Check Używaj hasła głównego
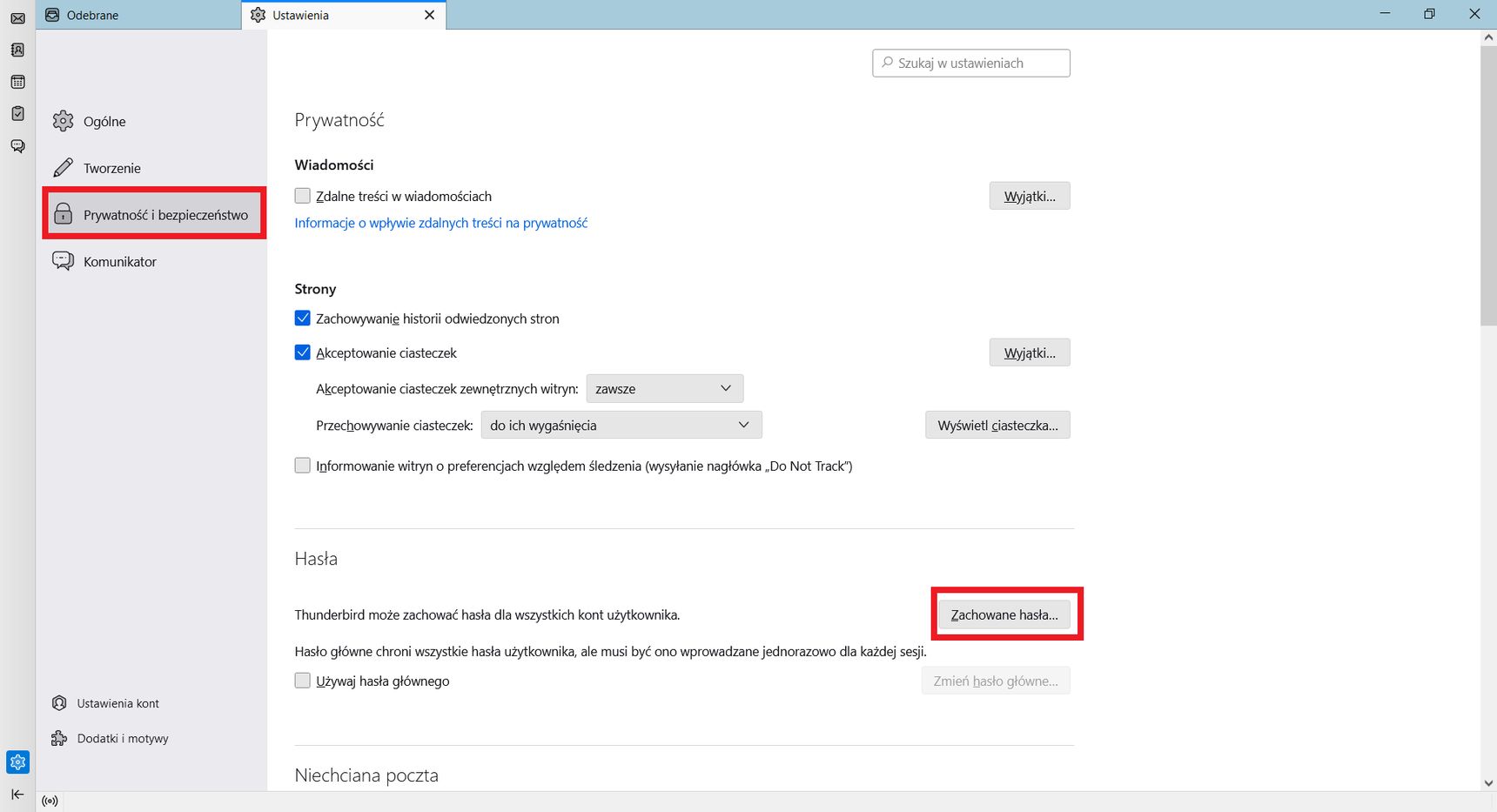The width and height of the screenshot is (1497, 812). tap(302, 681)
